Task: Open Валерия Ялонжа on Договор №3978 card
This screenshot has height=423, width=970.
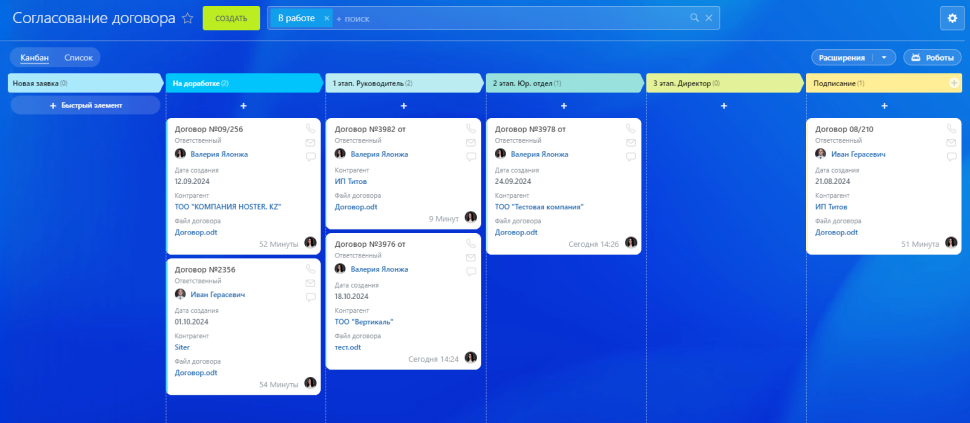Action: pos(540,154)
